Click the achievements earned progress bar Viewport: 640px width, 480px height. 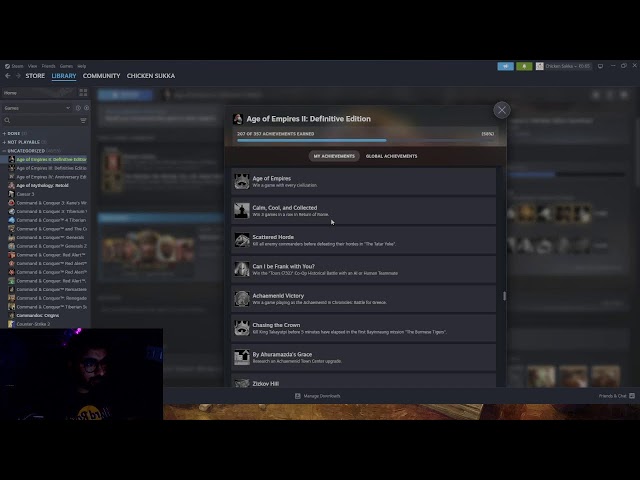click(x=365, y=140)
